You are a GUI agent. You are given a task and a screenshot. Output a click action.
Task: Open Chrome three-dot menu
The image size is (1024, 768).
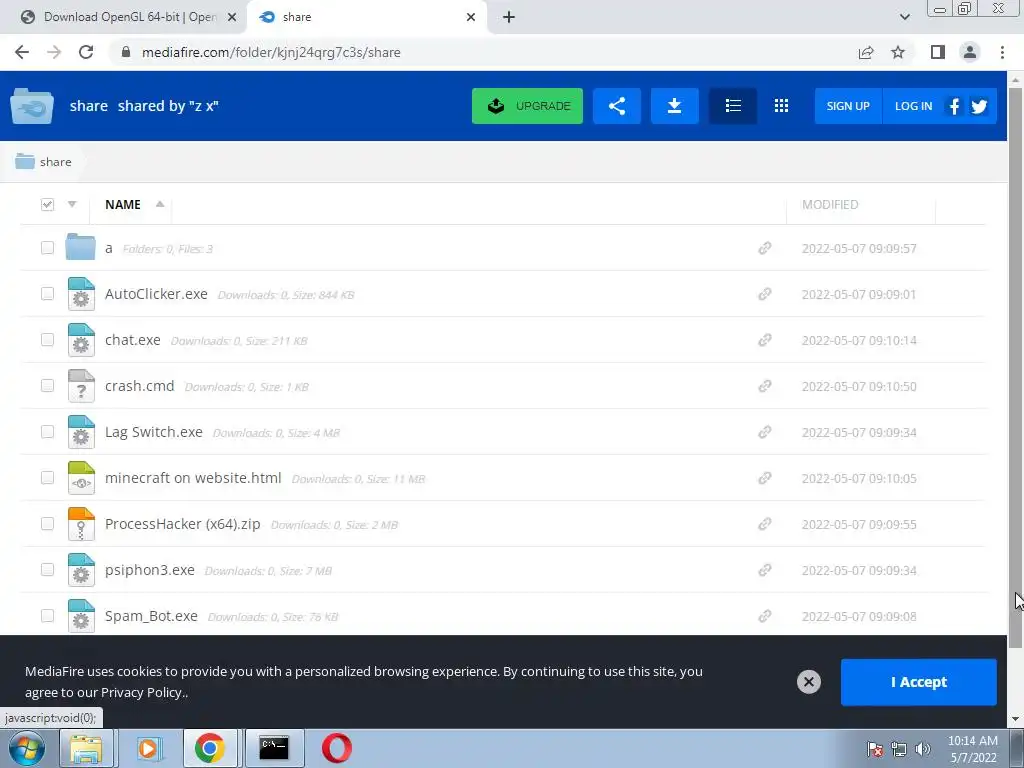[x=1002, y=52]
